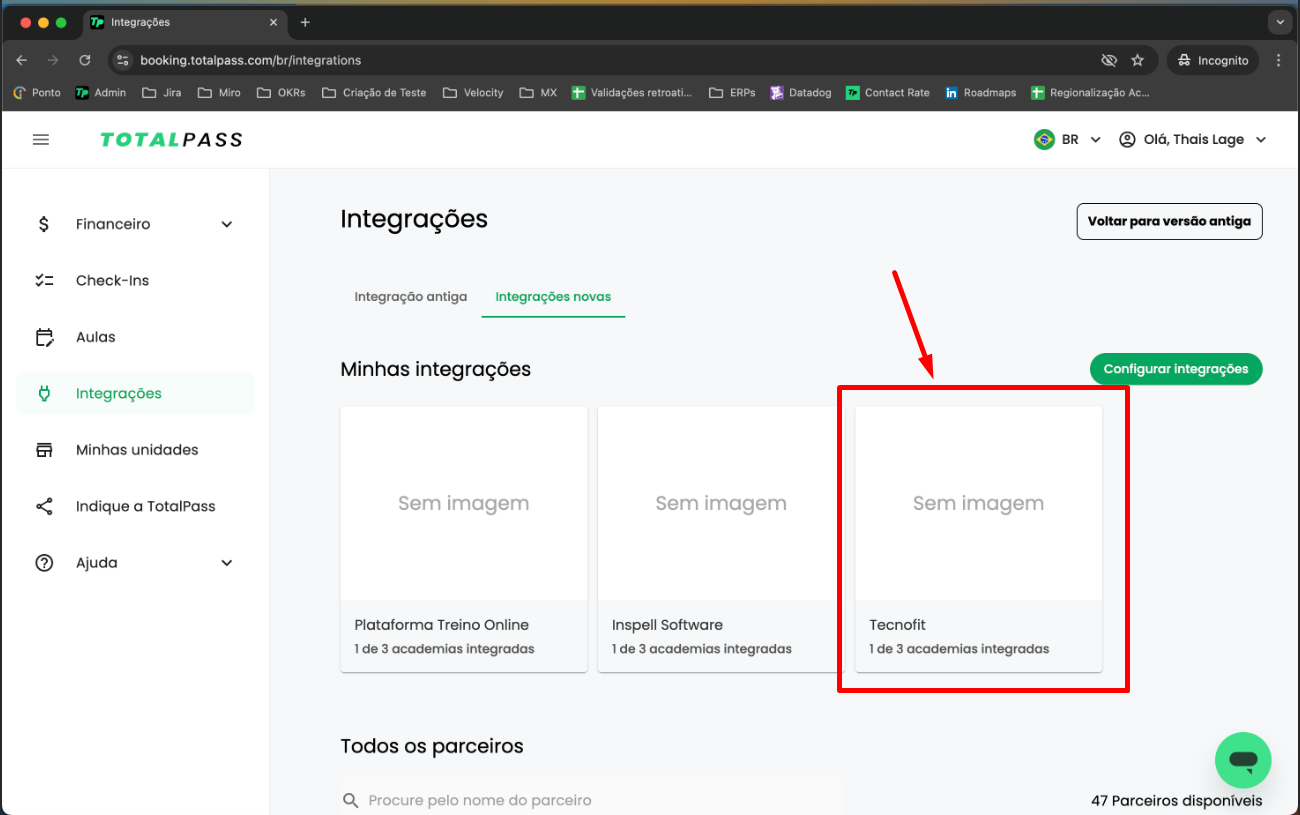This screenshot has height=815, width=1300.
Task: Click the Inspell Software title text
Action: [x=667, y=625]
